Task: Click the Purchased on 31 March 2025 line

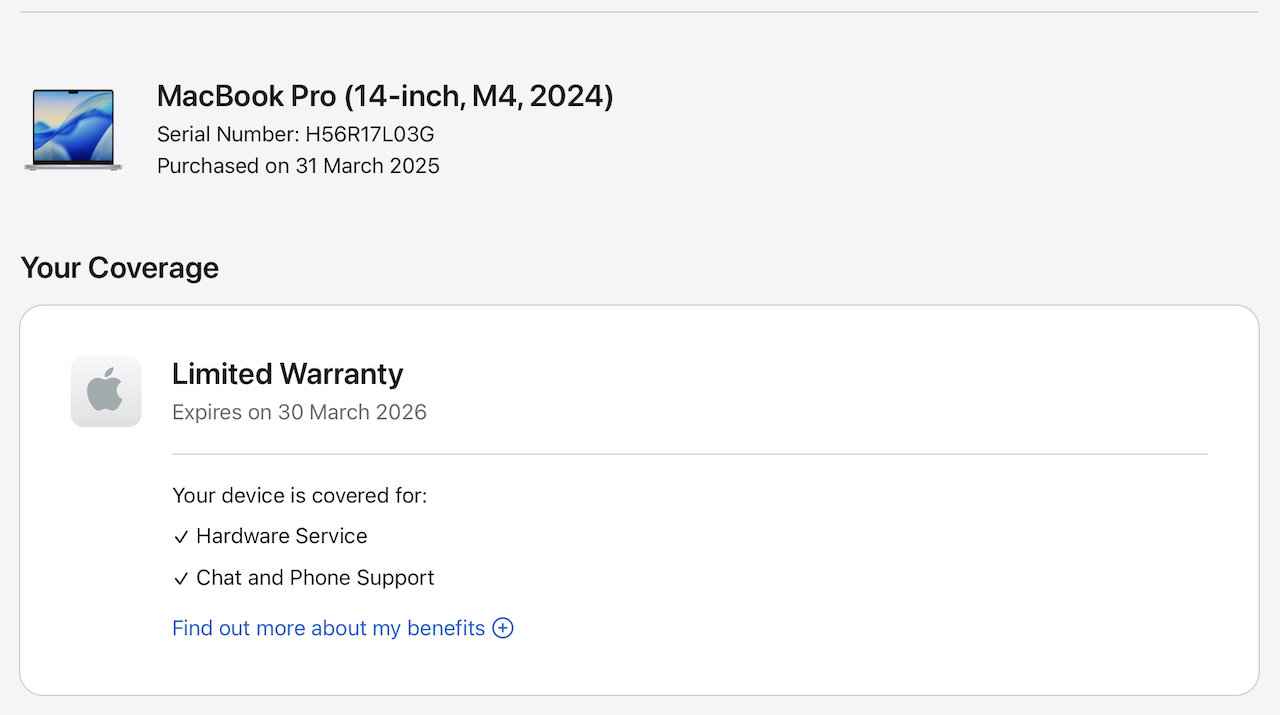Action: click(298, 166)
